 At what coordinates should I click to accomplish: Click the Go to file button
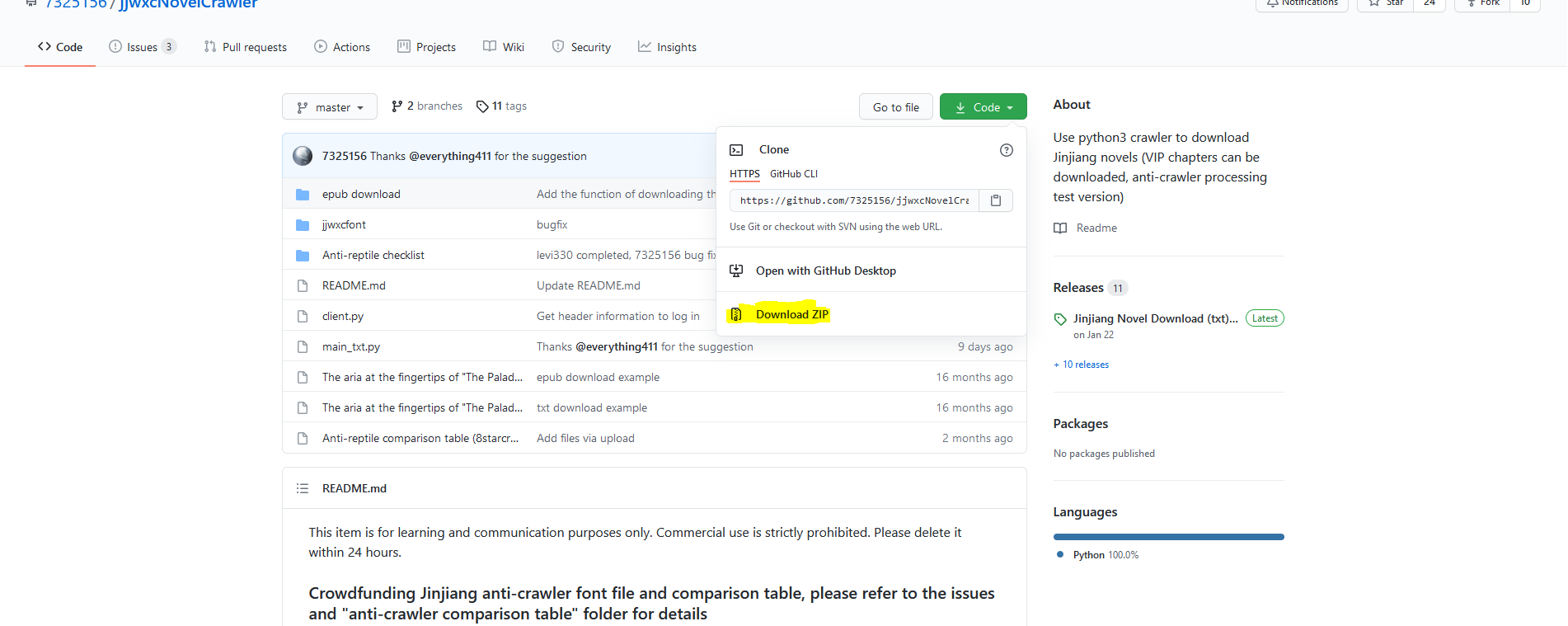pos(896,107)
